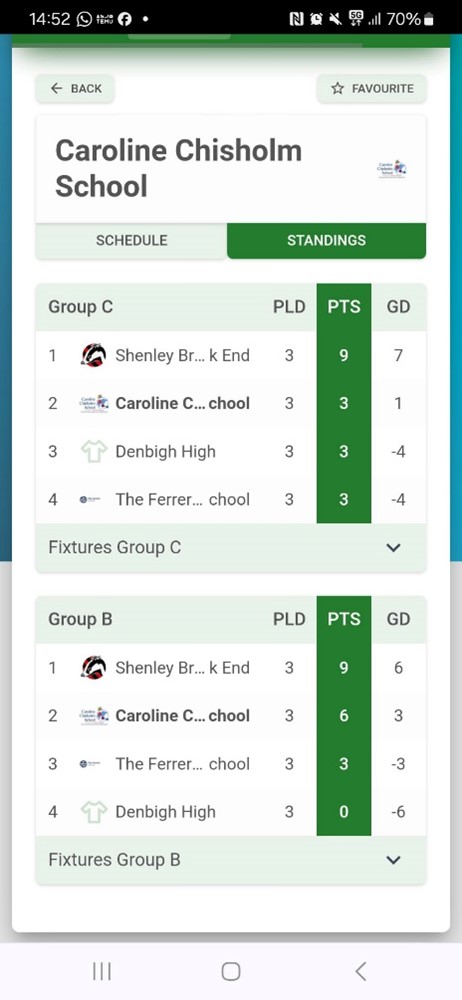462x1000 pixels.
Task: Tap Android home navigation button
Action: tap(231, 971)
